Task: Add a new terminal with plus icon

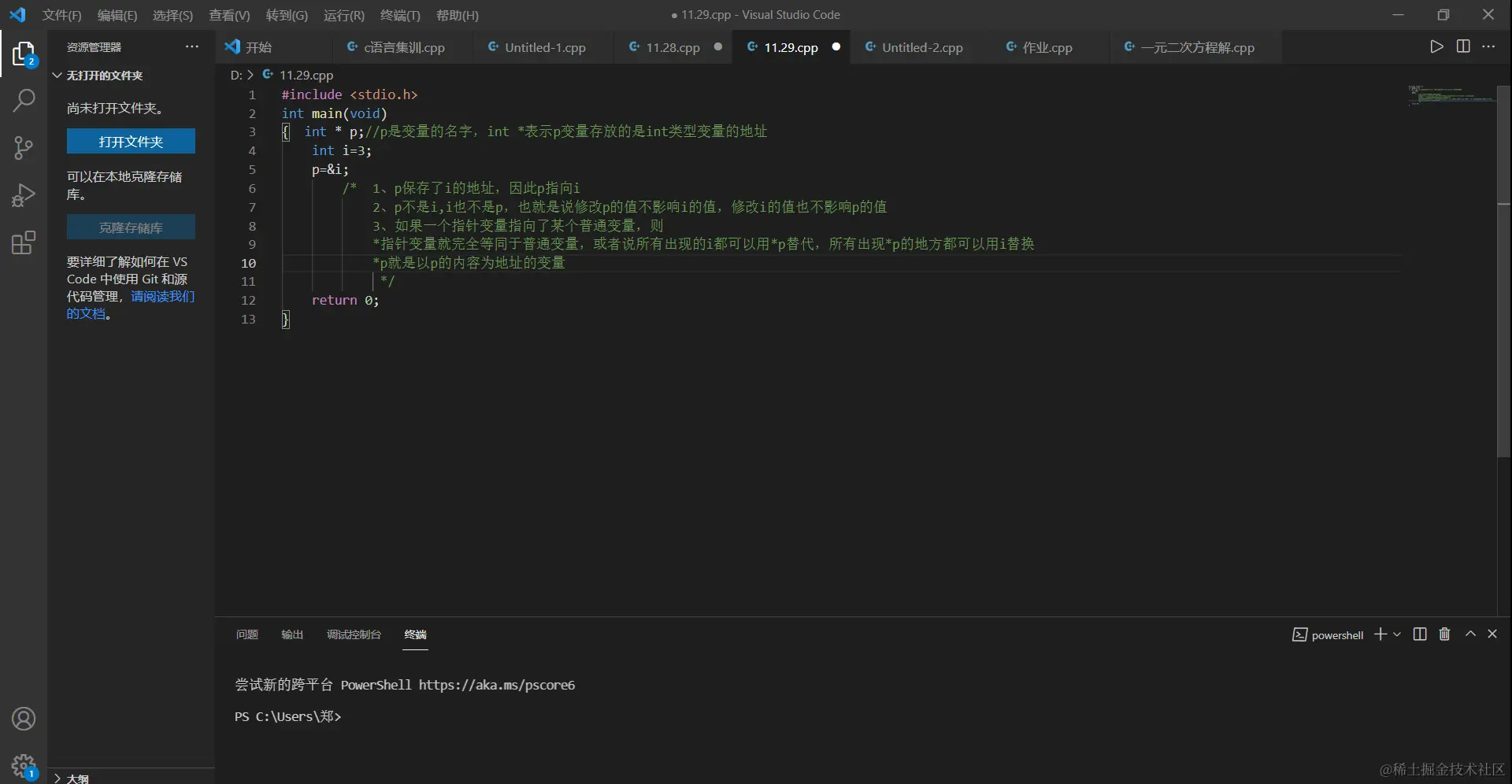Action: click(x=1380, y=634)
